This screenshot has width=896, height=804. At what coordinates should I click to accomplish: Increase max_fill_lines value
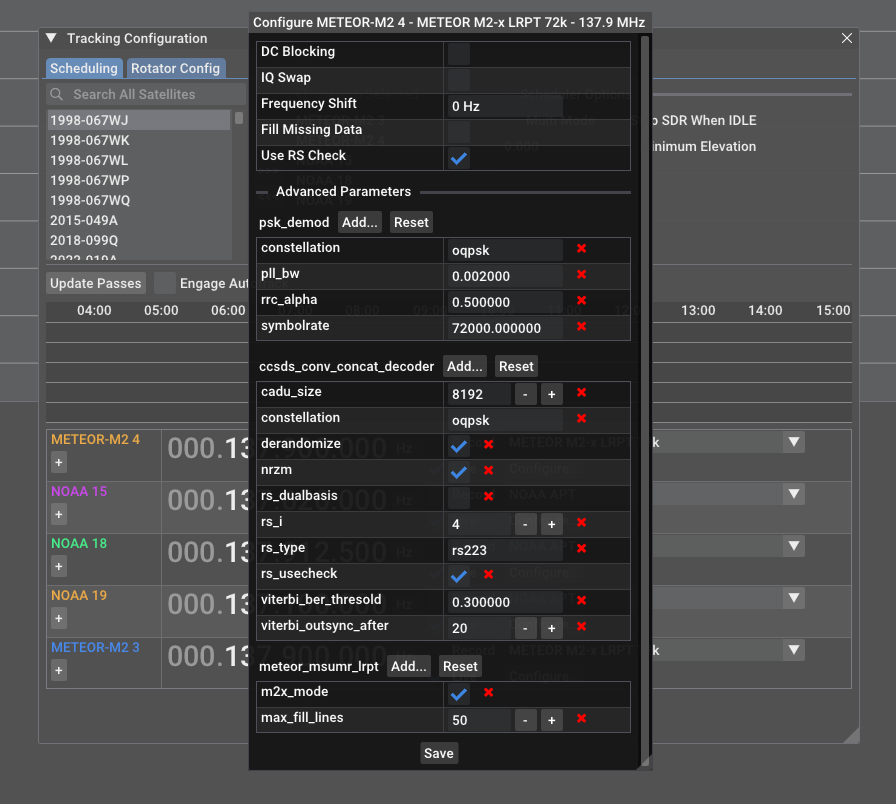point(551,720)
